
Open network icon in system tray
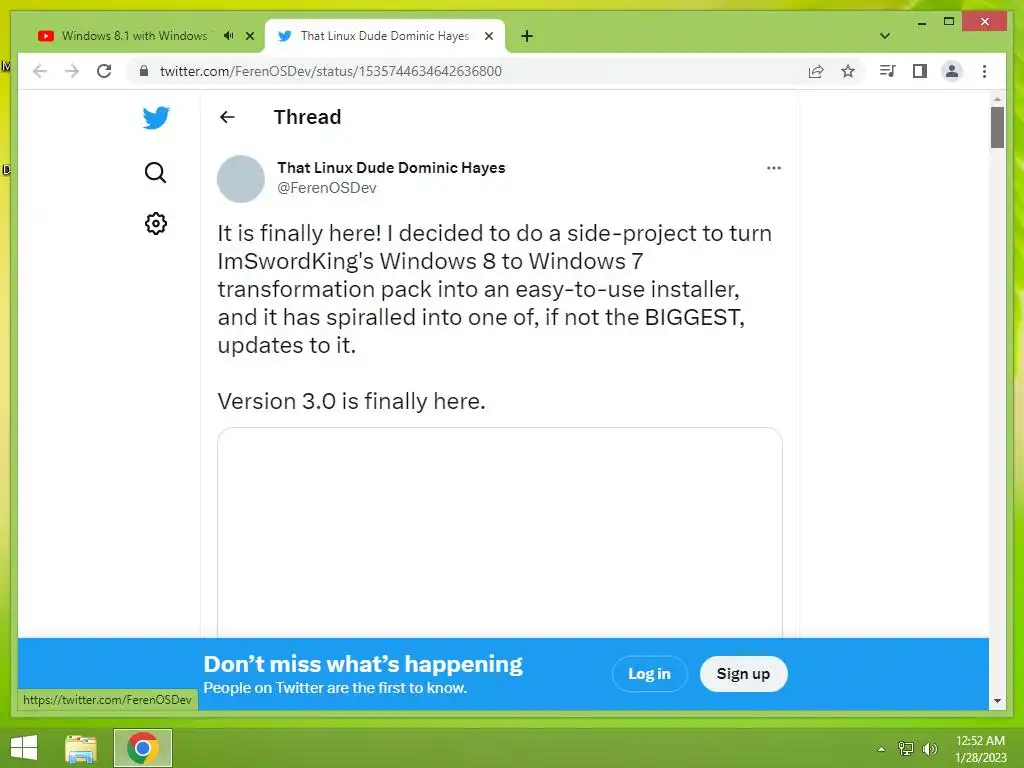click(x=906, y=748)
